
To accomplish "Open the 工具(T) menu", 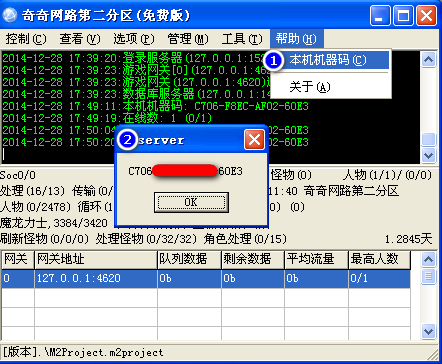I will 242,39.
